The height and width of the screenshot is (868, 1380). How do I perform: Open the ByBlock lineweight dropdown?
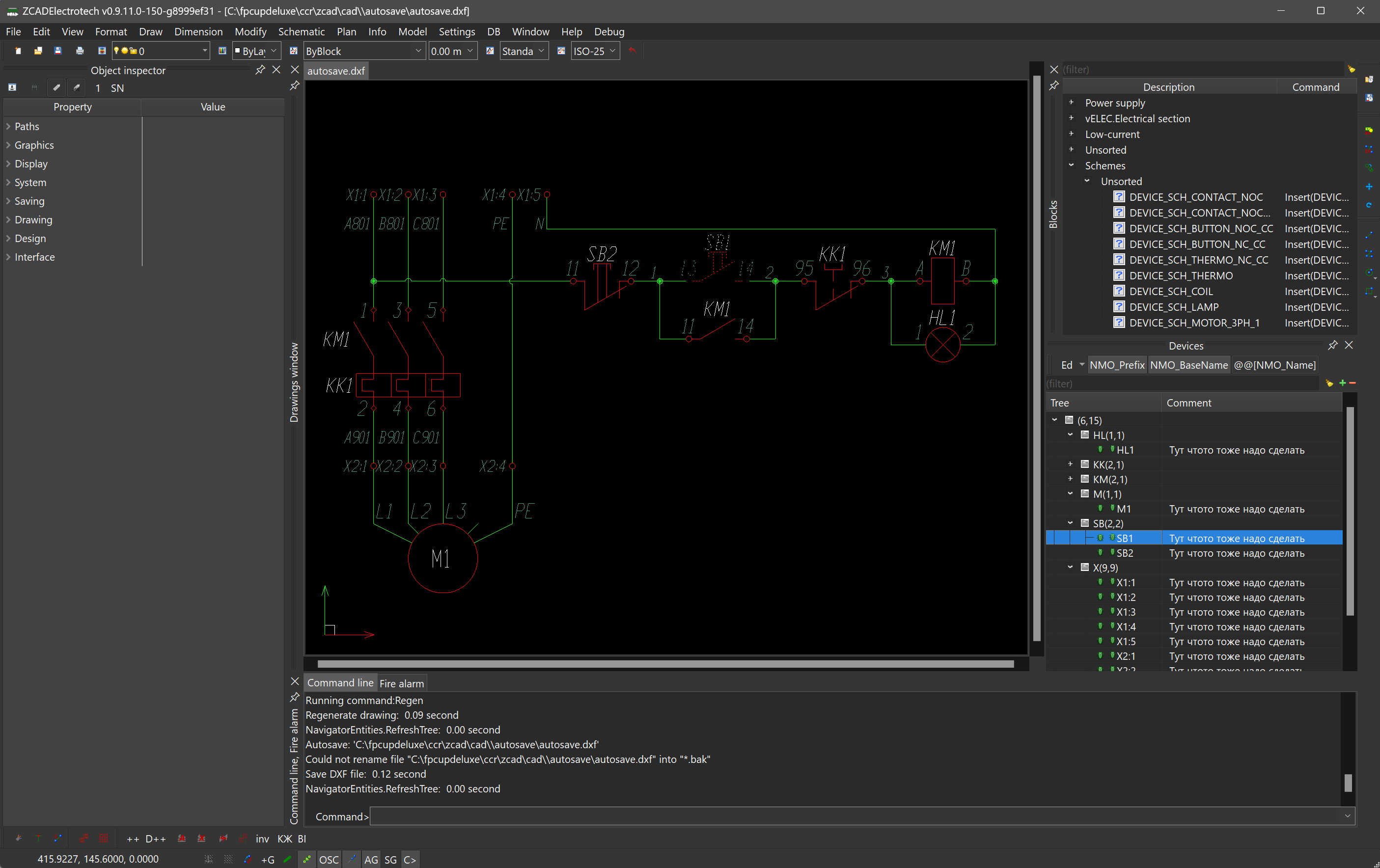[419, 51]
